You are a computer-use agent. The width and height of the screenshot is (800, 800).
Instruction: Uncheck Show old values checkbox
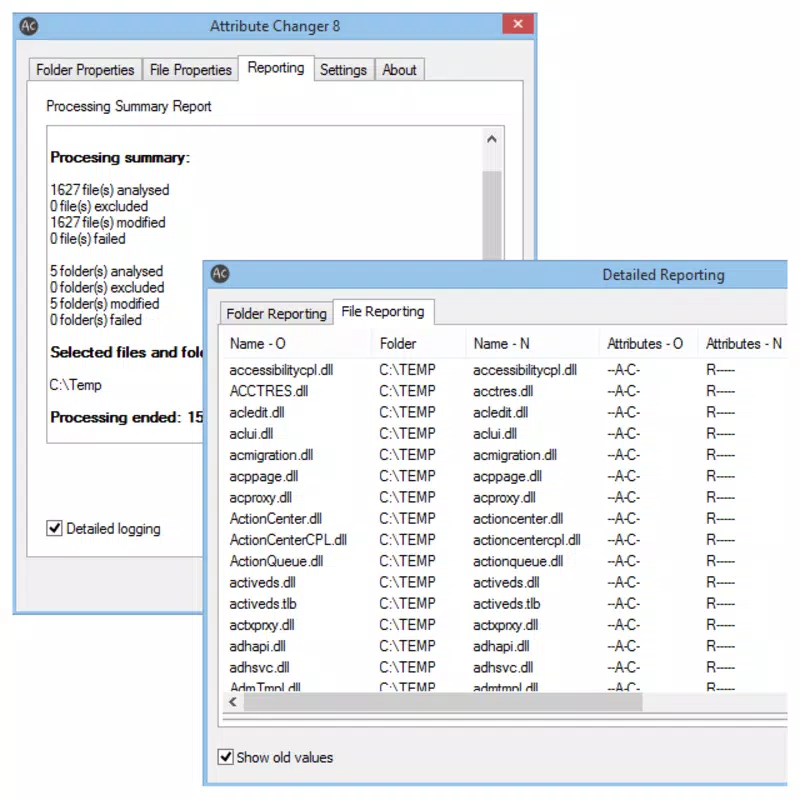pos(226,757)
